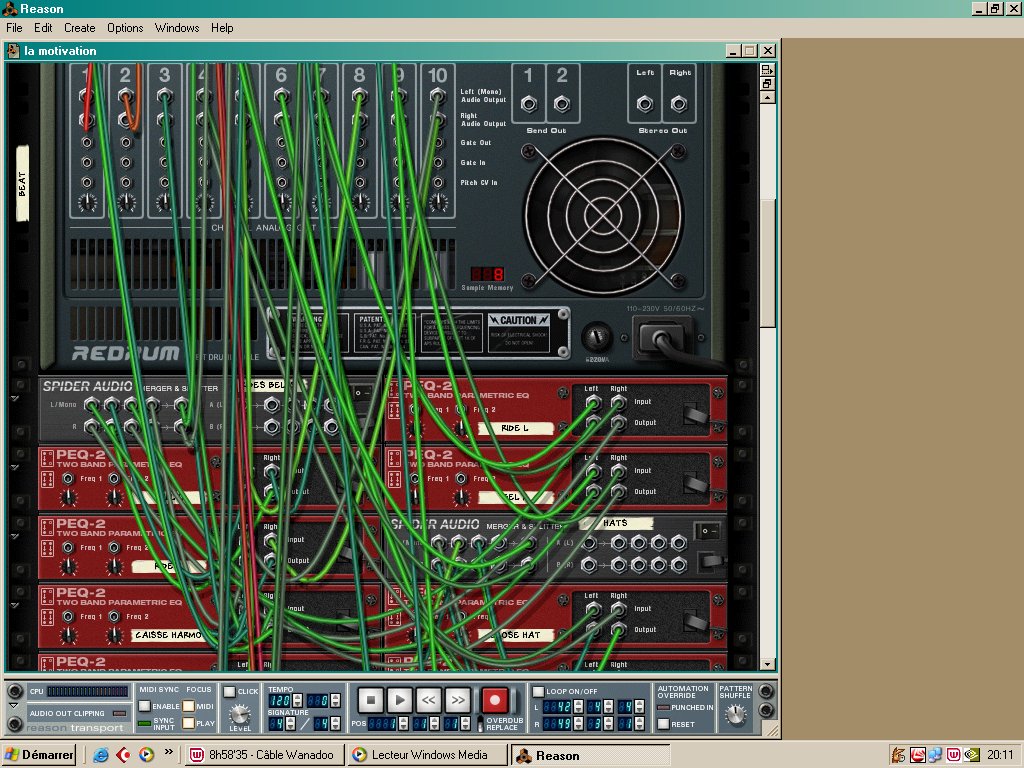Viewport: 1024px width, 768px height.
Task: Toggle the MIDI Sync ENABLE checkbox
Action: pos(144,706)
